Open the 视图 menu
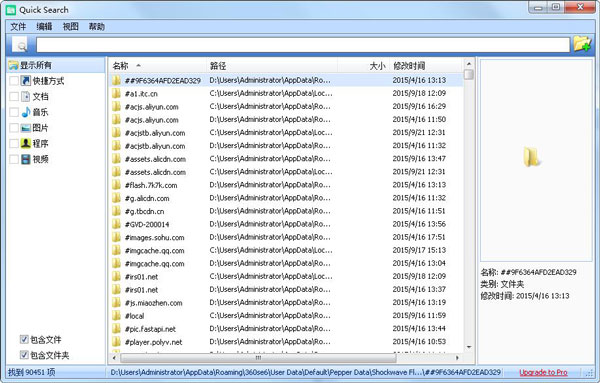This screenshot has width=600, height=383. tap(70, 26)
